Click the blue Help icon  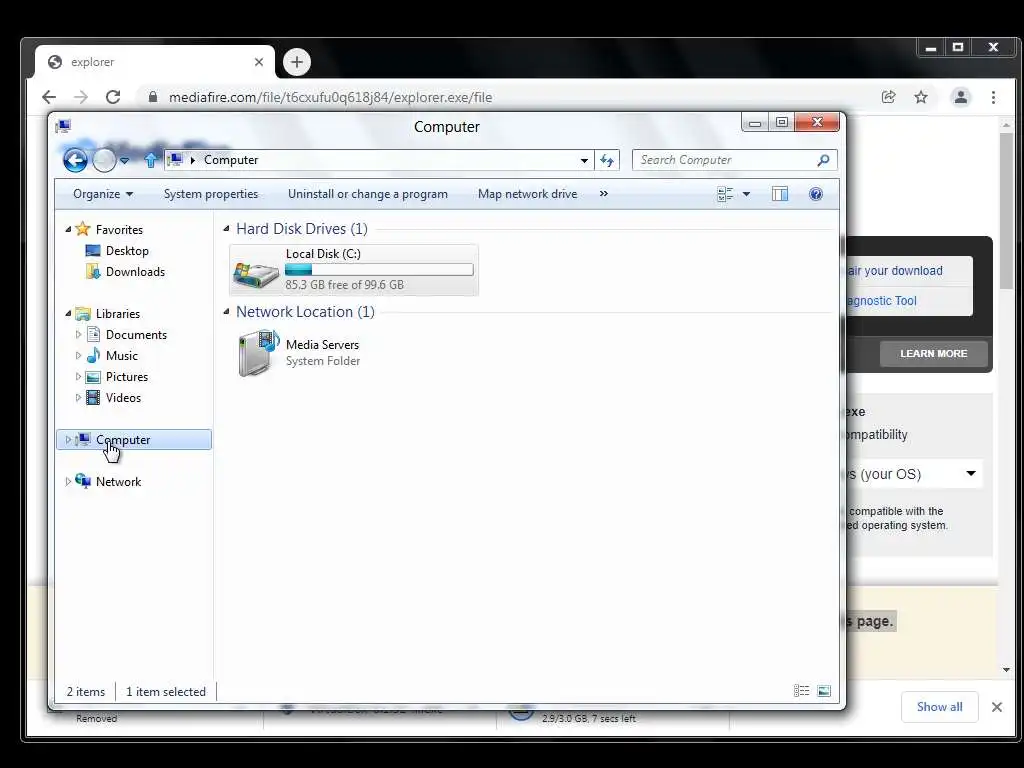pos(816,194)
